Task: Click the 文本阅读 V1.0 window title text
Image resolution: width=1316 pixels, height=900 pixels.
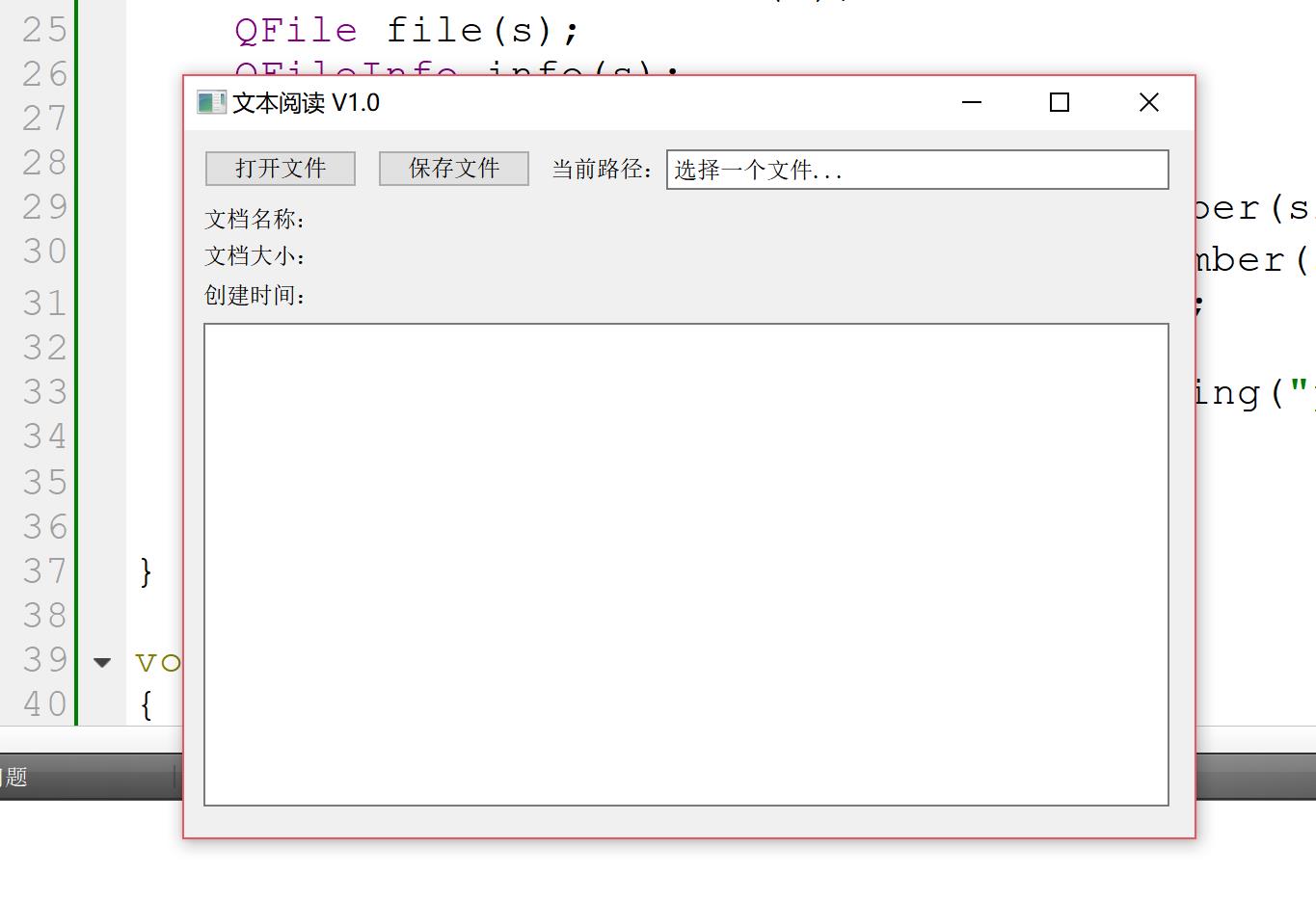Action: pyautogui.click(x=306, y=102)
